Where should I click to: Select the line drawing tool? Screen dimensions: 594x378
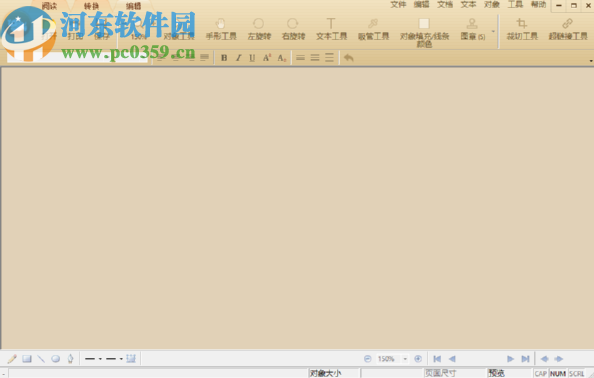tap(41, 358)
